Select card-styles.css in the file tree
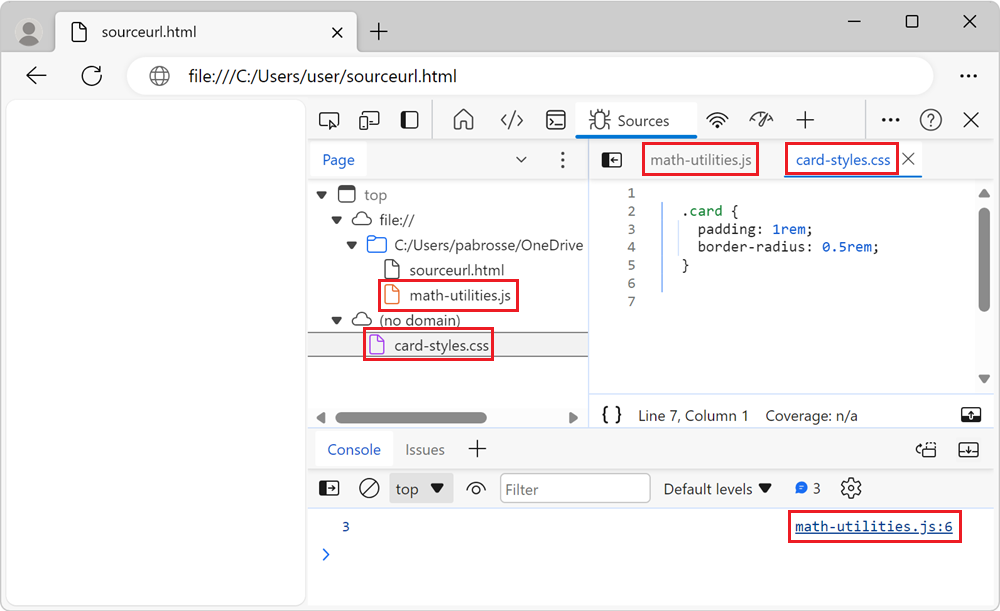Screen dimensions: 1000x611 [x=441, y=345]
